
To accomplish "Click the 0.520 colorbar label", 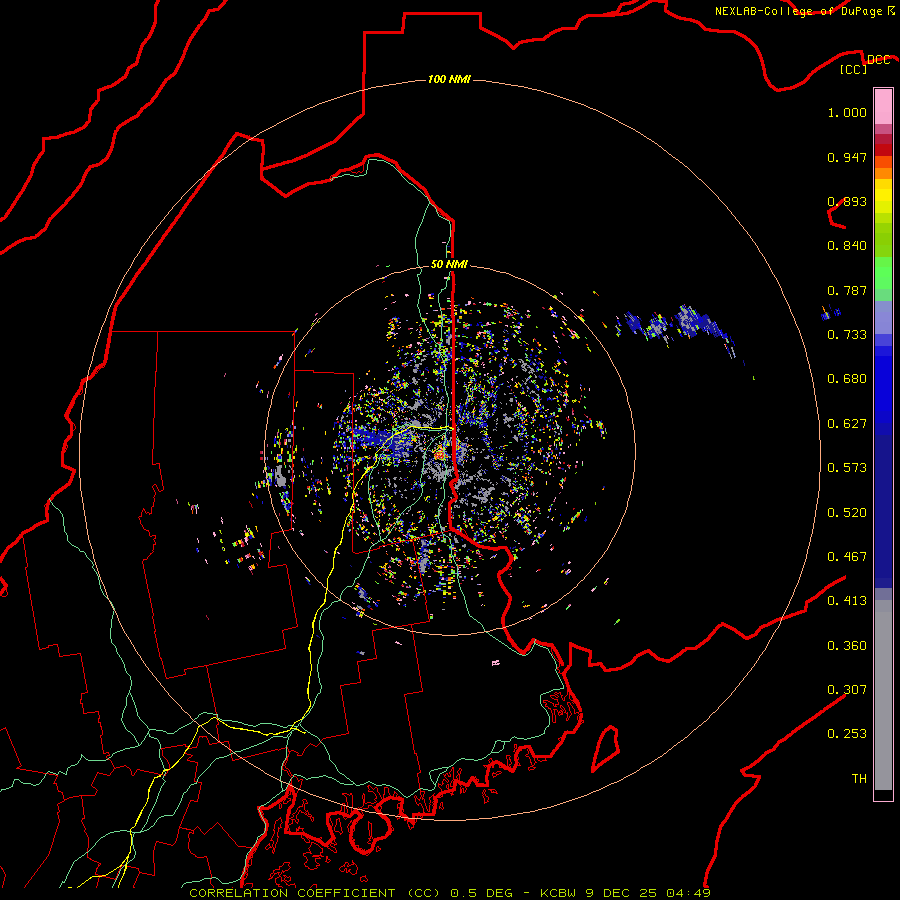I will [x=847, y=513].
